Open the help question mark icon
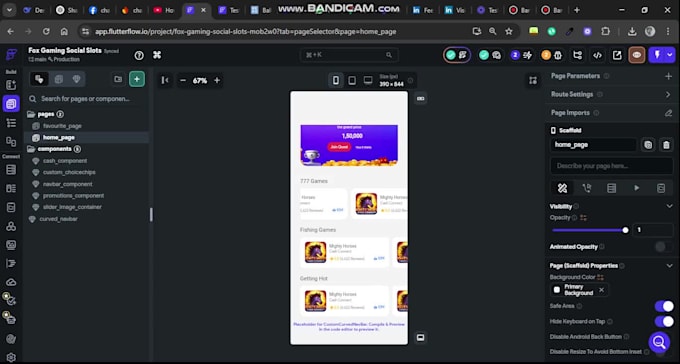 139,55
